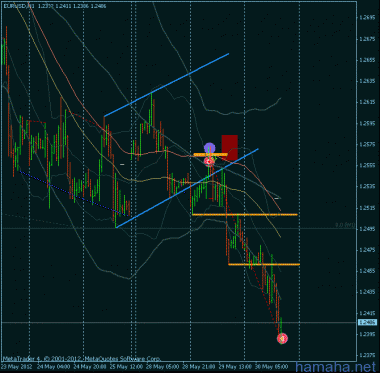Select the purple circle marker on the chart
The width and height of the screenshot is (380, 373).
(209, 148)
